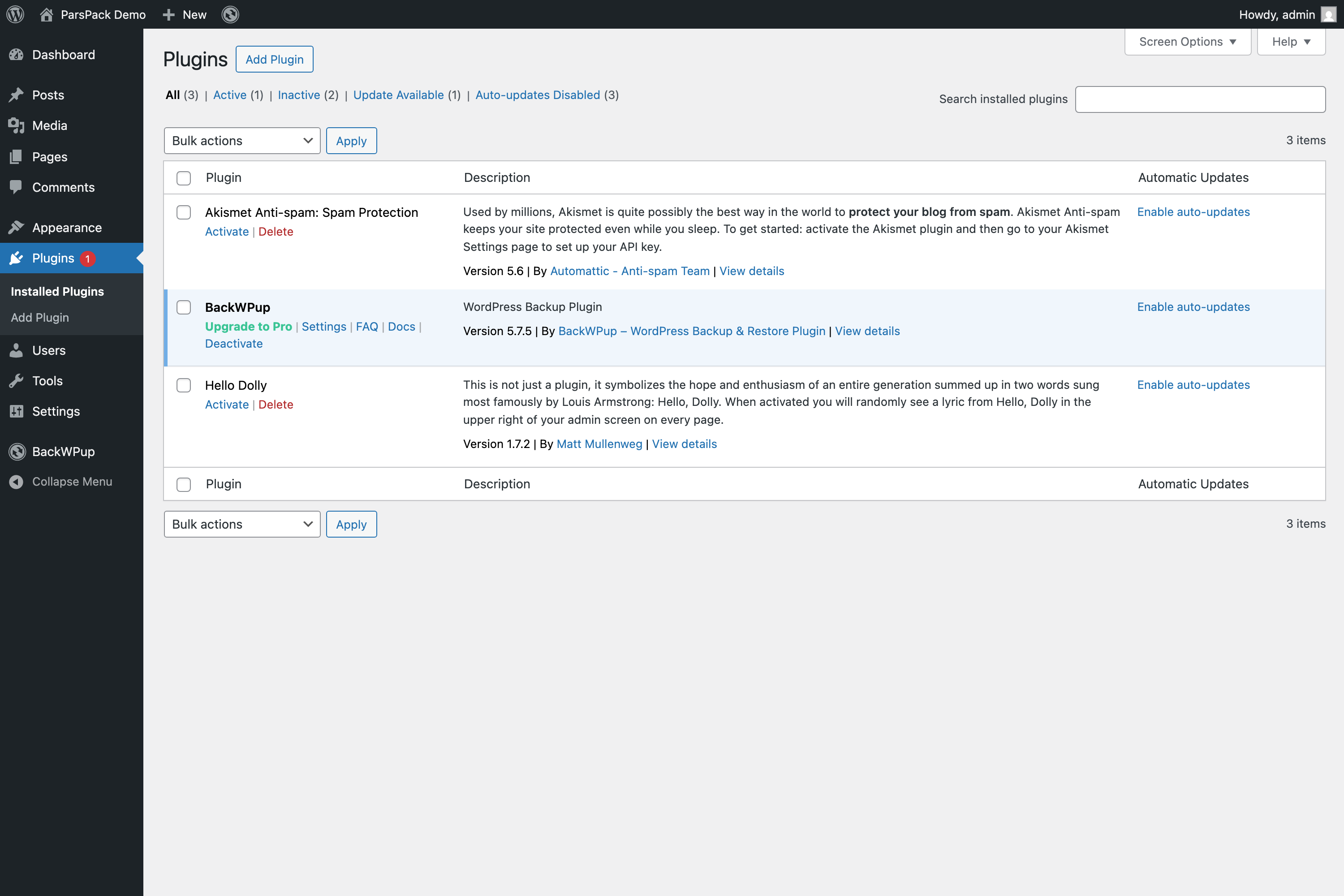Delete the Akismet Anti-spam plugin
Screen dimensions: 1344x896
click(x=276, y=232)
